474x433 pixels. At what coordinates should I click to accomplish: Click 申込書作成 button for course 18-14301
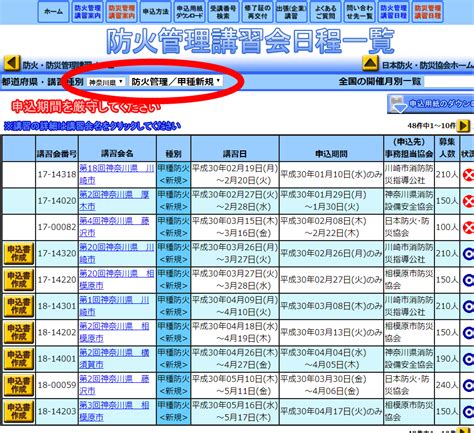click(19, 306)
